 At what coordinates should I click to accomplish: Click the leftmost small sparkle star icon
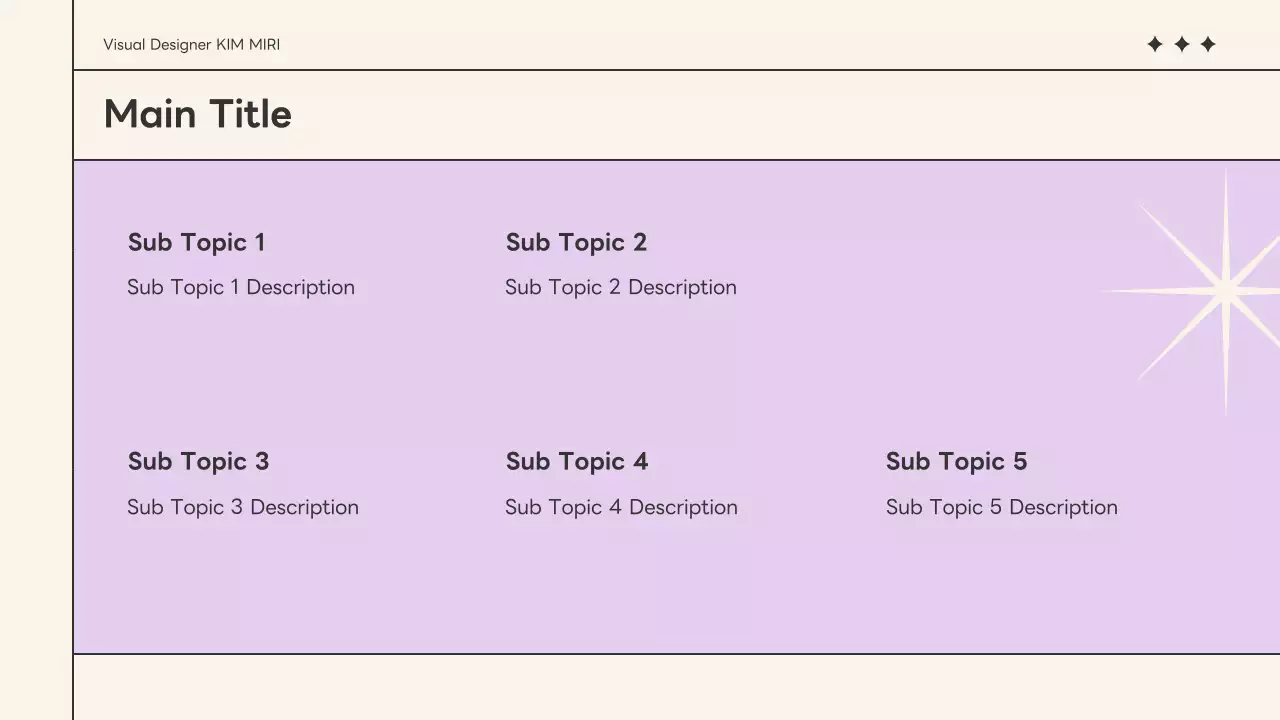1155,44
